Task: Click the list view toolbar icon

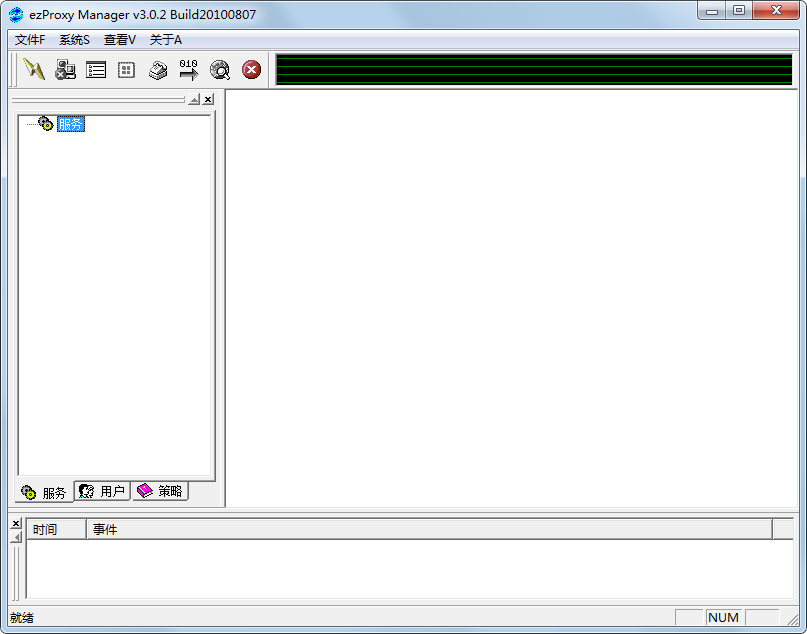Action: pyautogui.click(x=96, y=70)
